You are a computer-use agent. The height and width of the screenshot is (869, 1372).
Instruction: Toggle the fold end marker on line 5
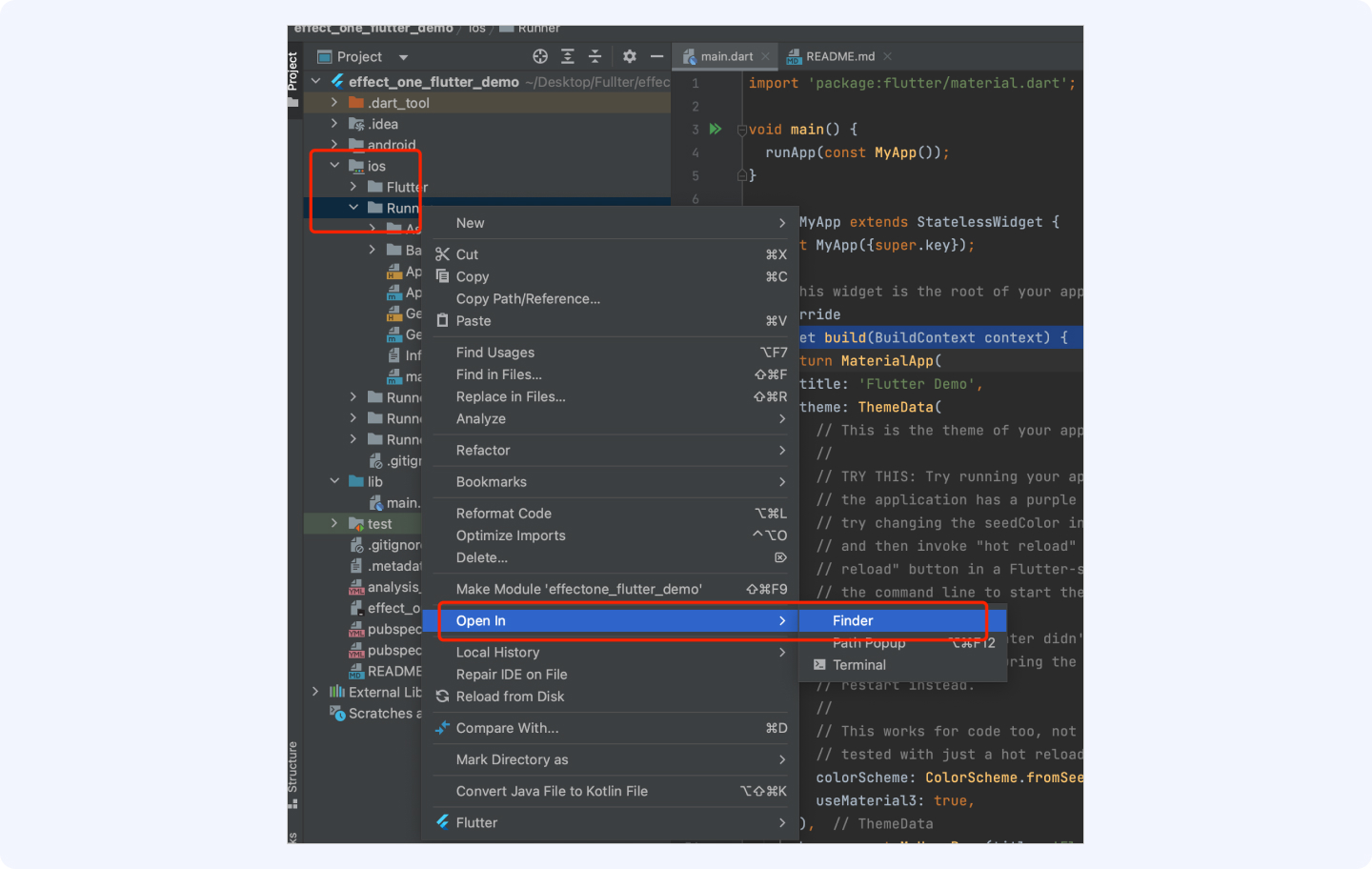click(741, 175)
